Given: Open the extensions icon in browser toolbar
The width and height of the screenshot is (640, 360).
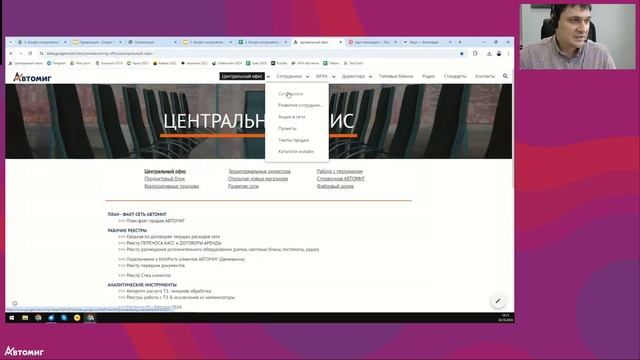Looking at the screenshot, I should point(475,53).
